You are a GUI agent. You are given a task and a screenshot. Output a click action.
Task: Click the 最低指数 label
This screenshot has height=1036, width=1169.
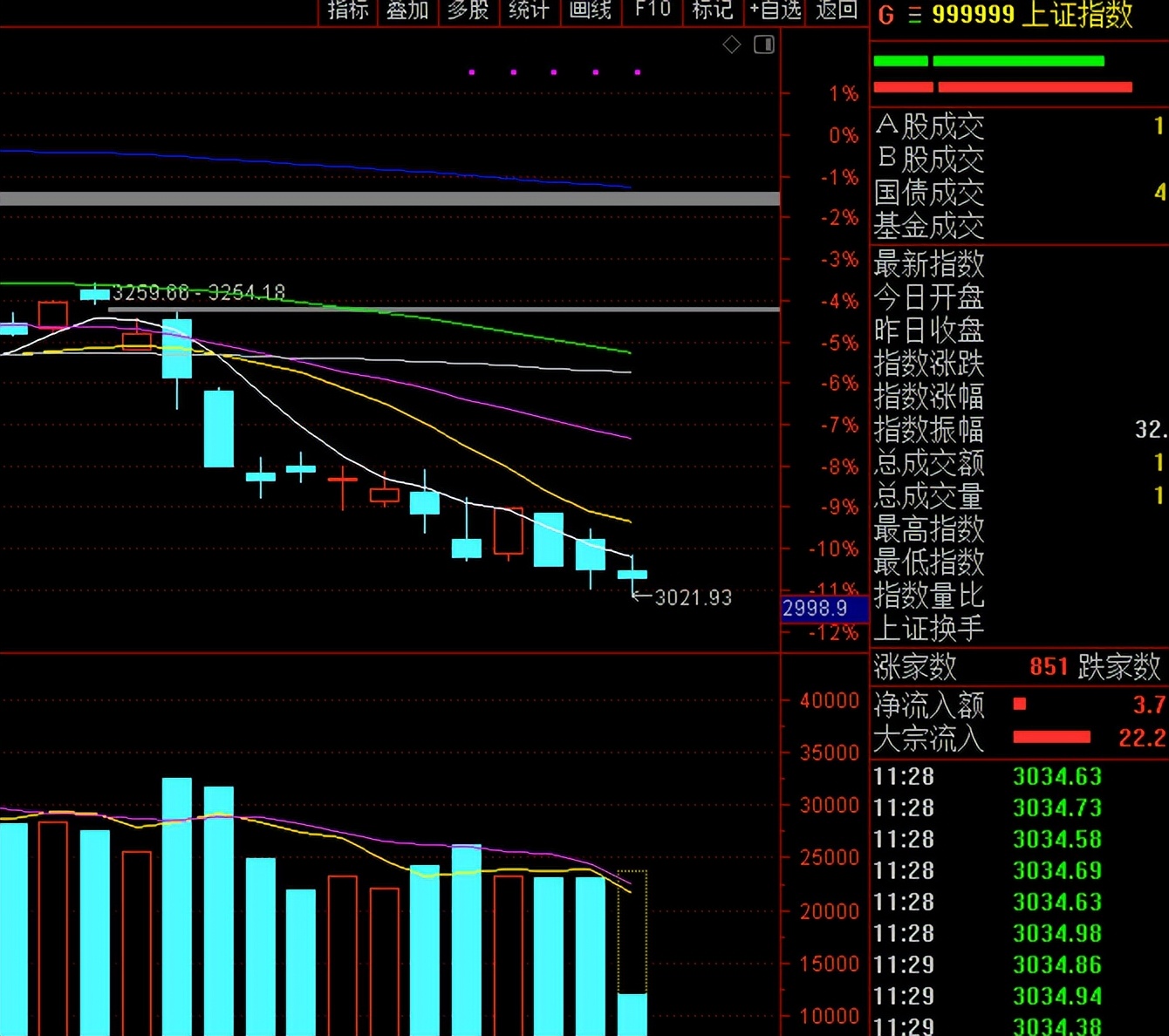pyautogui.click(x=929, y=562)
